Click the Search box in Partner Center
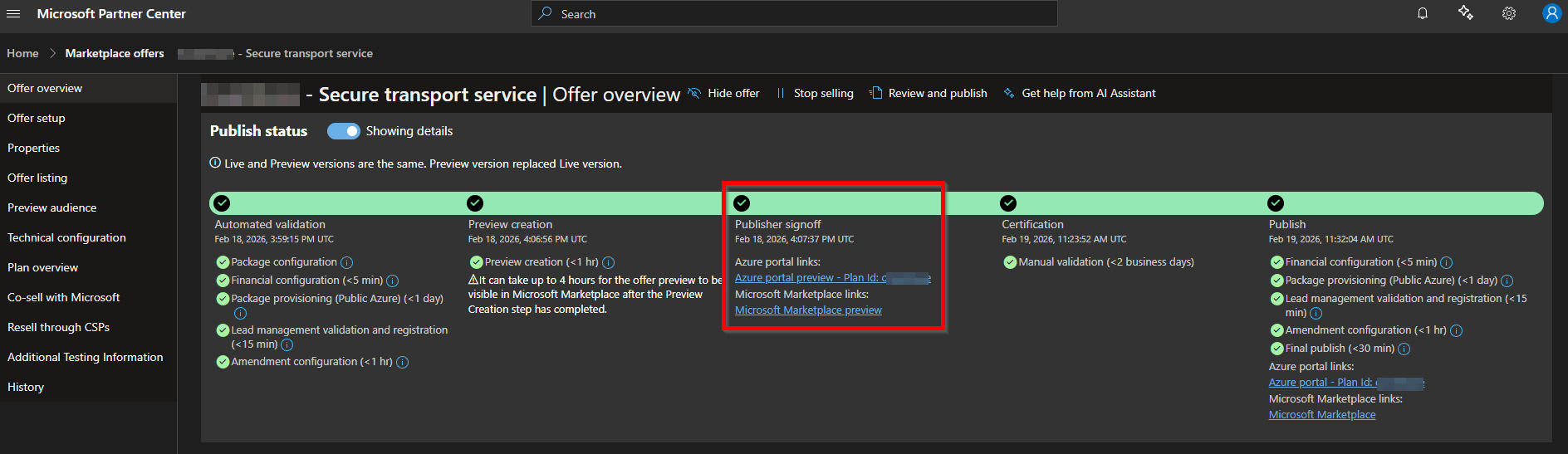The width and height of the screenshot is (1568, 454). click(794, 13)
